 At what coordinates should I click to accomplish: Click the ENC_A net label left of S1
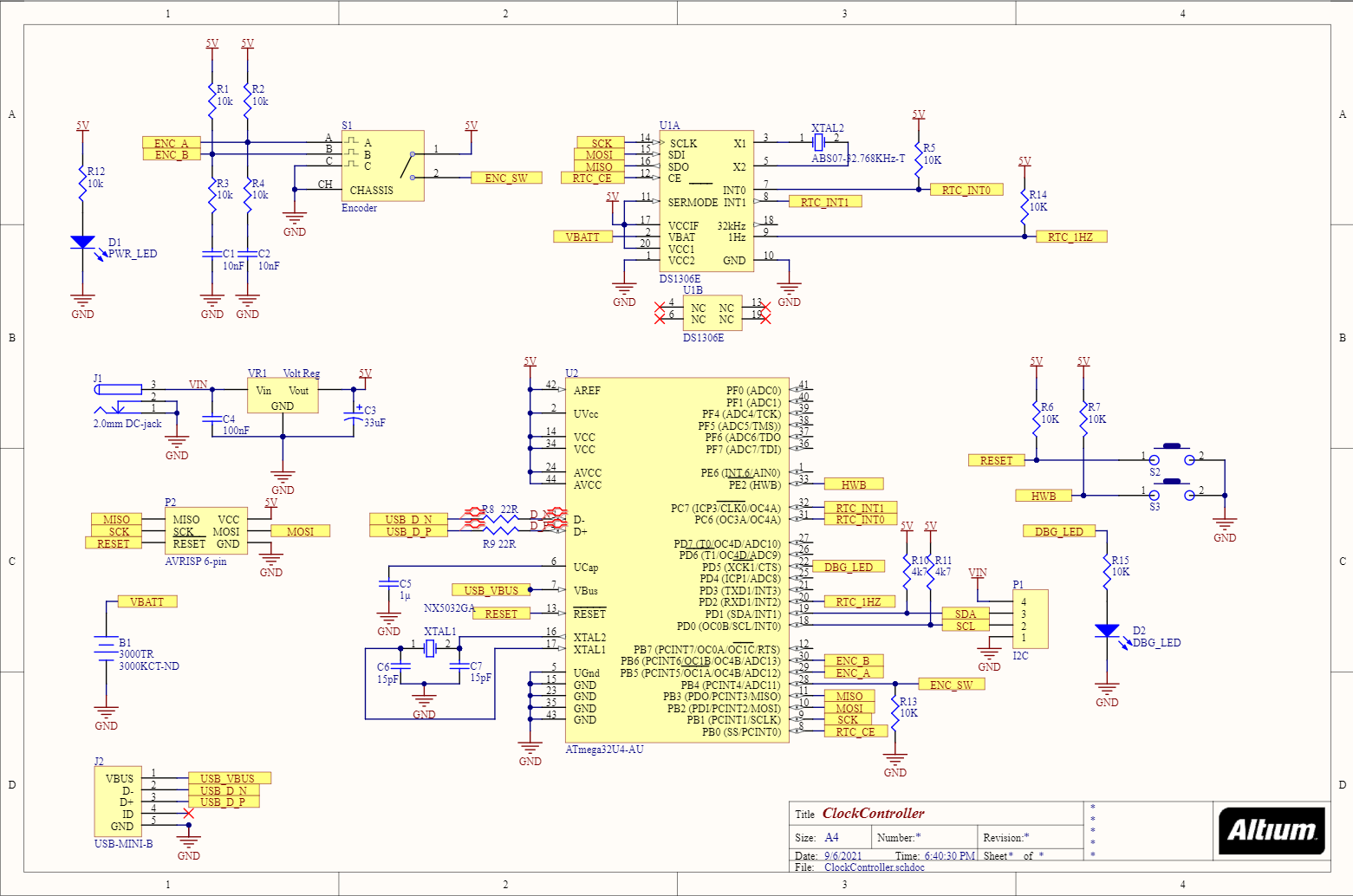[172, 143]
